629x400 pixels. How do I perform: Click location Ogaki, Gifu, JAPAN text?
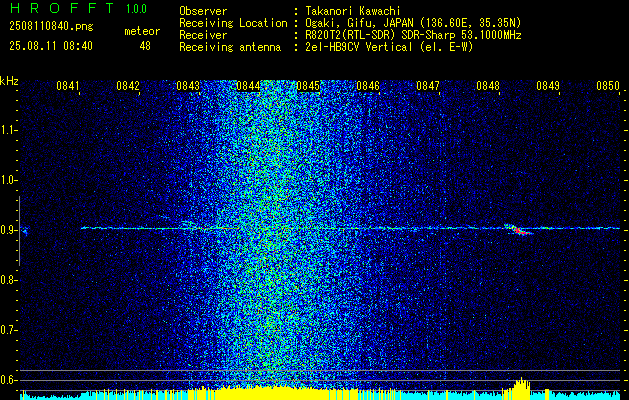pyautogui.click(x=412, y=23)
